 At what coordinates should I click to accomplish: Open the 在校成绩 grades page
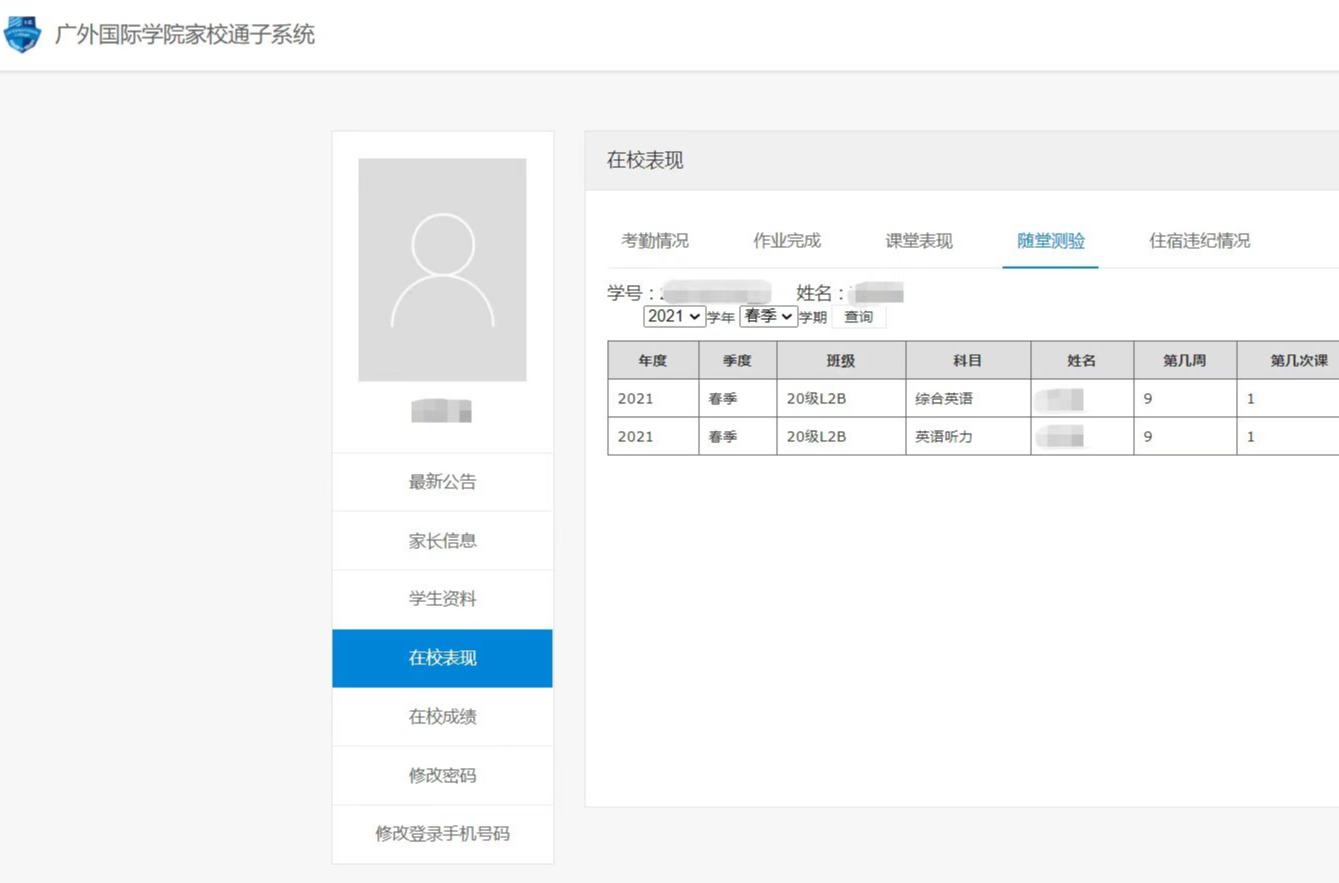pos(442,716)
